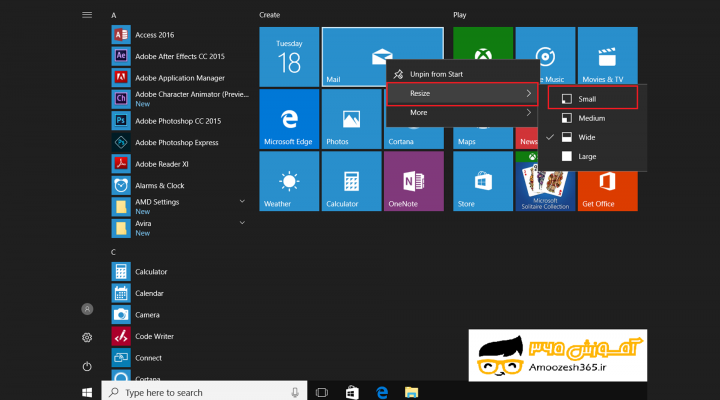Open the Weather tile

[x=289, y=181]
